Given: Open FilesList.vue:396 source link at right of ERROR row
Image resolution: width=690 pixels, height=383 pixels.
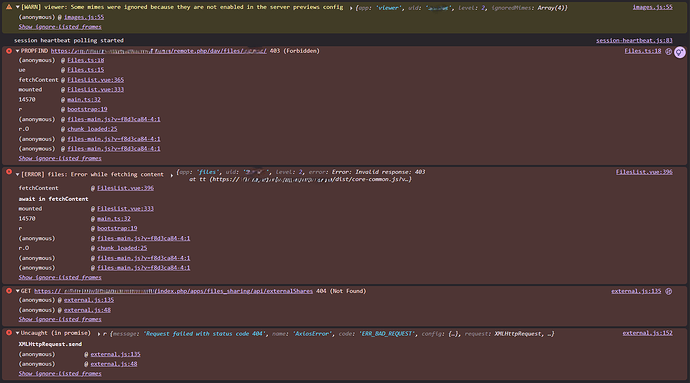Looking at the screenshot, I should click(x=644, y=172).
